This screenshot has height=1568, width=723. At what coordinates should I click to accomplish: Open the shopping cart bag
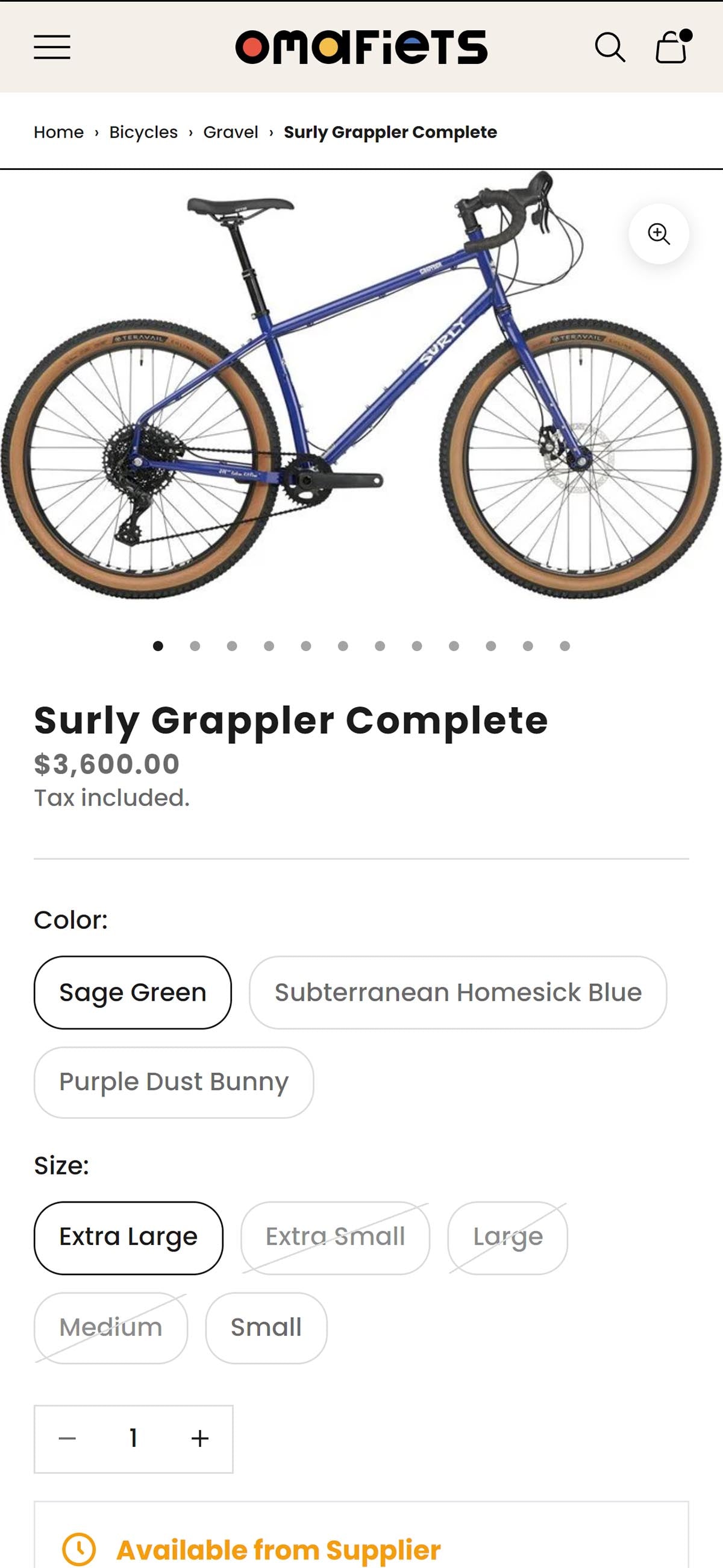[x=672, y=47]
